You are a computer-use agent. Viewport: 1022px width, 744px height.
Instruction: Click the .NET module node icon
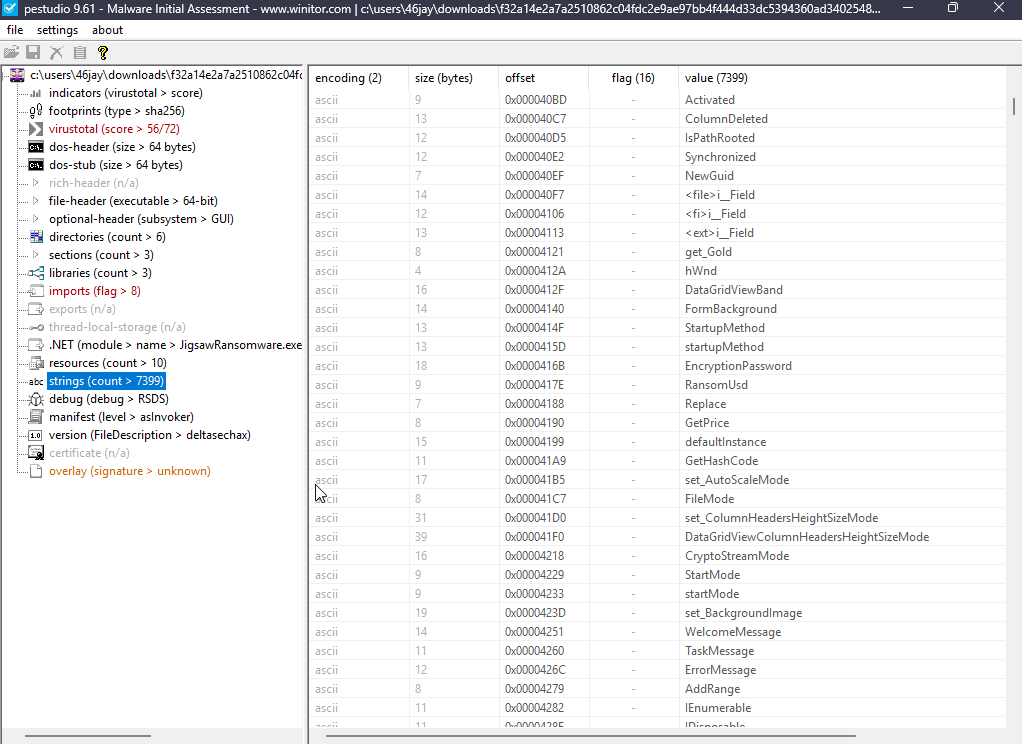click(36, 345)
